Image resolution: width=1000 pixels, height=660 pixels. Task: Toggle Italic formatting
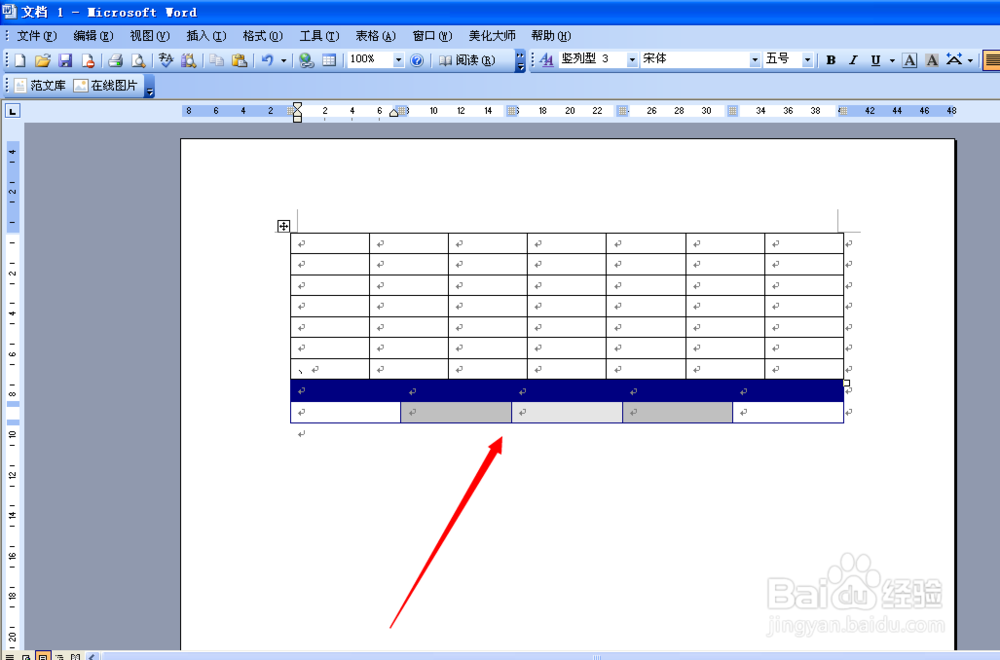(853, 61)
